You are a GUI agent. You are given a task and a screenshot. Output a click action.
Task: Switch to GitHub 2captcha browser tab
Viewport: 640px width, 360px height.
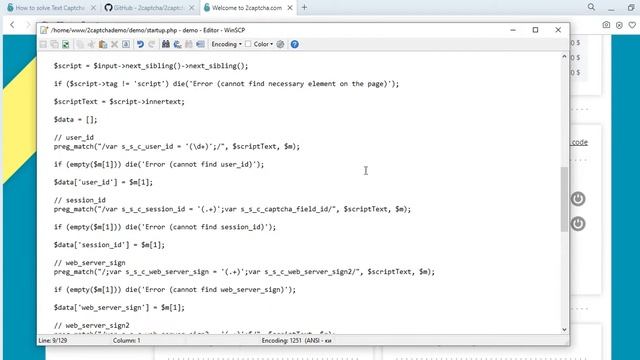pyautogui.click(x=148, y=8)
